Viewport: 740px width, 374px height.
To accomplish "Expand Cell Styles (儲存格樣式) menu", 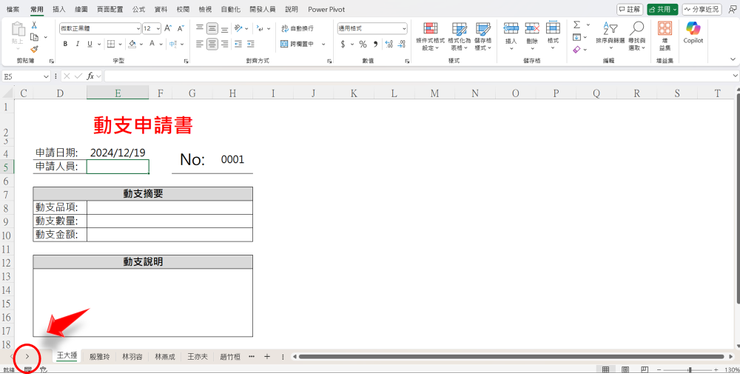I will tap(483, 37).
